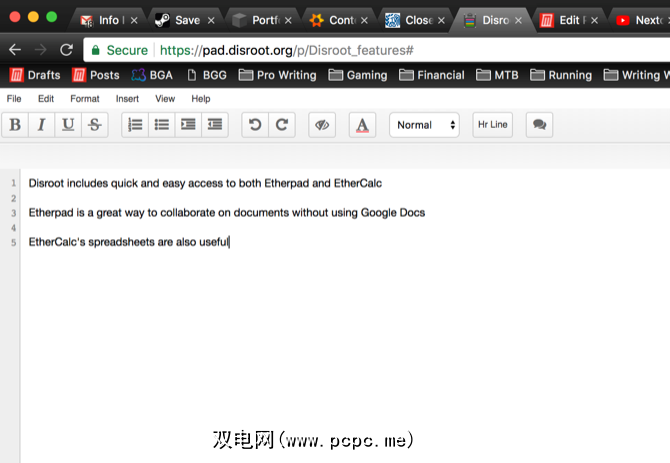Open the Normal heading style dropdown

click(424, 125)
